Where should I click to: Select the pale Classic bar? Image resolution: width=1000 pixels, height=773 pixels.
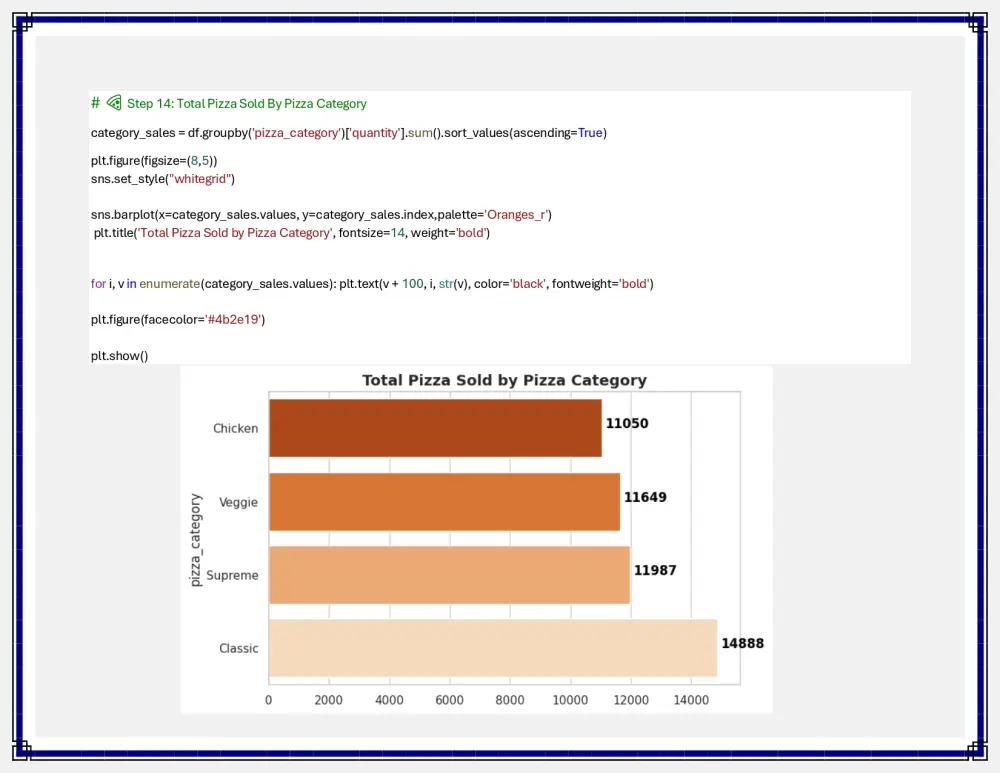(x=490, y=647)
